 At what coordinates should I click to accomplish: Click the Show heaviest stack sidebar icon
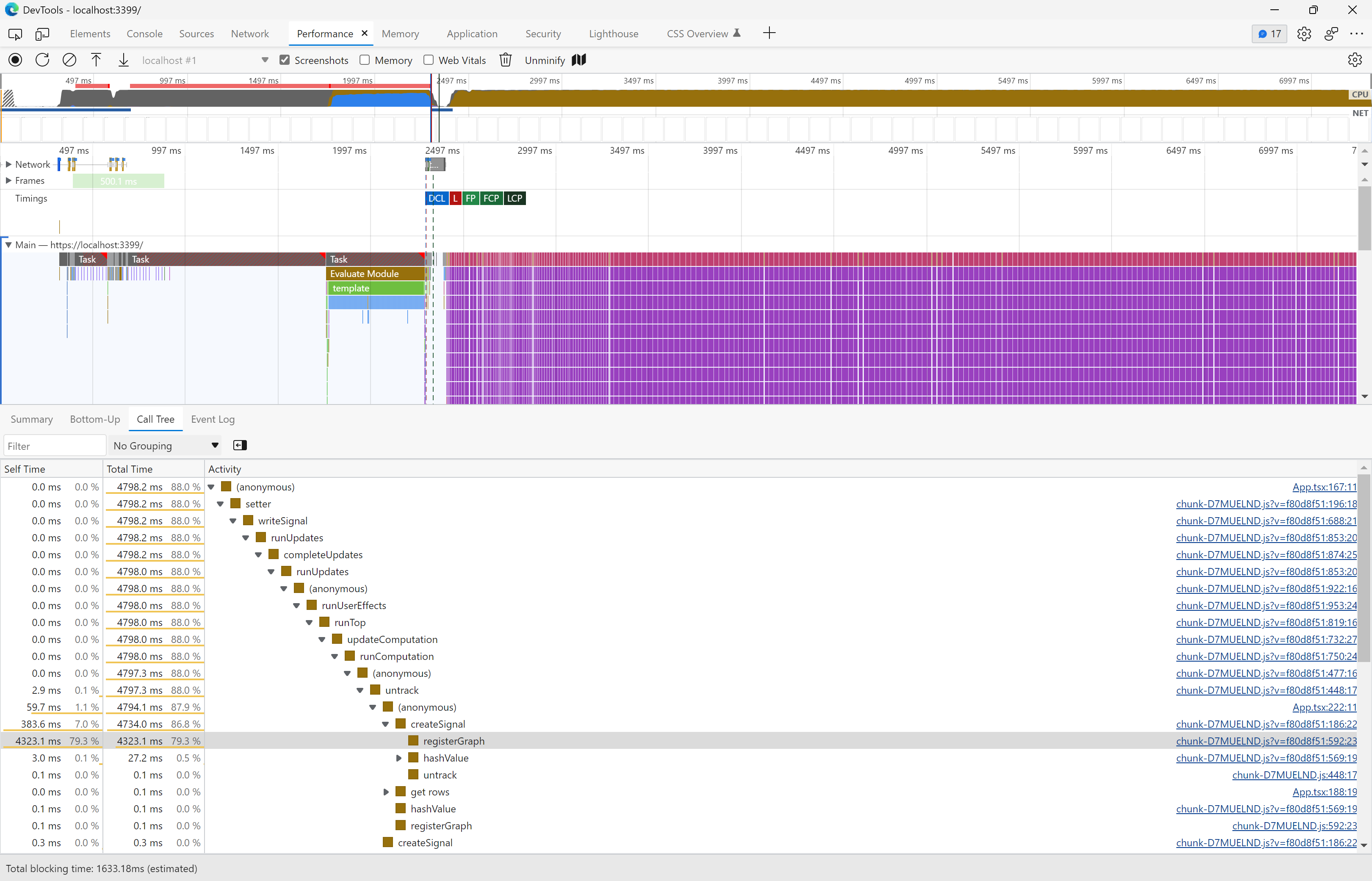point(240,445)
